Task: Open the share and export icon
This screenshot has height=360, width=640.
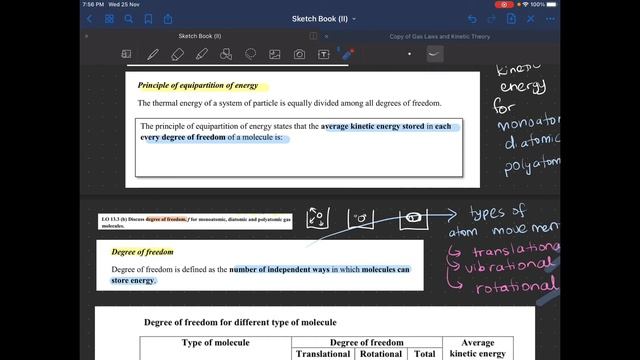Action: pyautogui.click(x=168, y=19)
